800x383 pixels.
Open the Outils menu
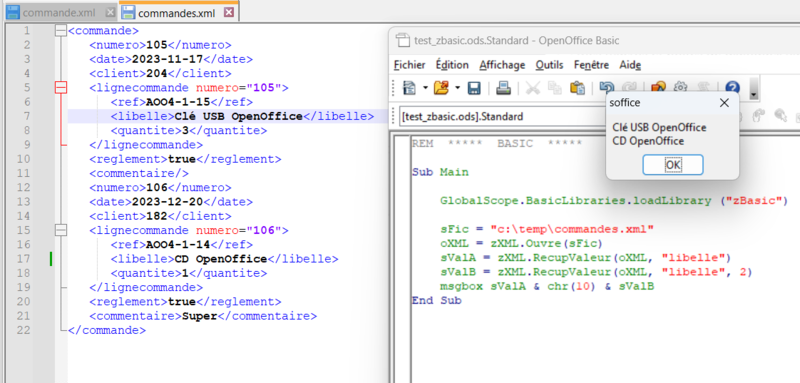(x=549, y=65)
